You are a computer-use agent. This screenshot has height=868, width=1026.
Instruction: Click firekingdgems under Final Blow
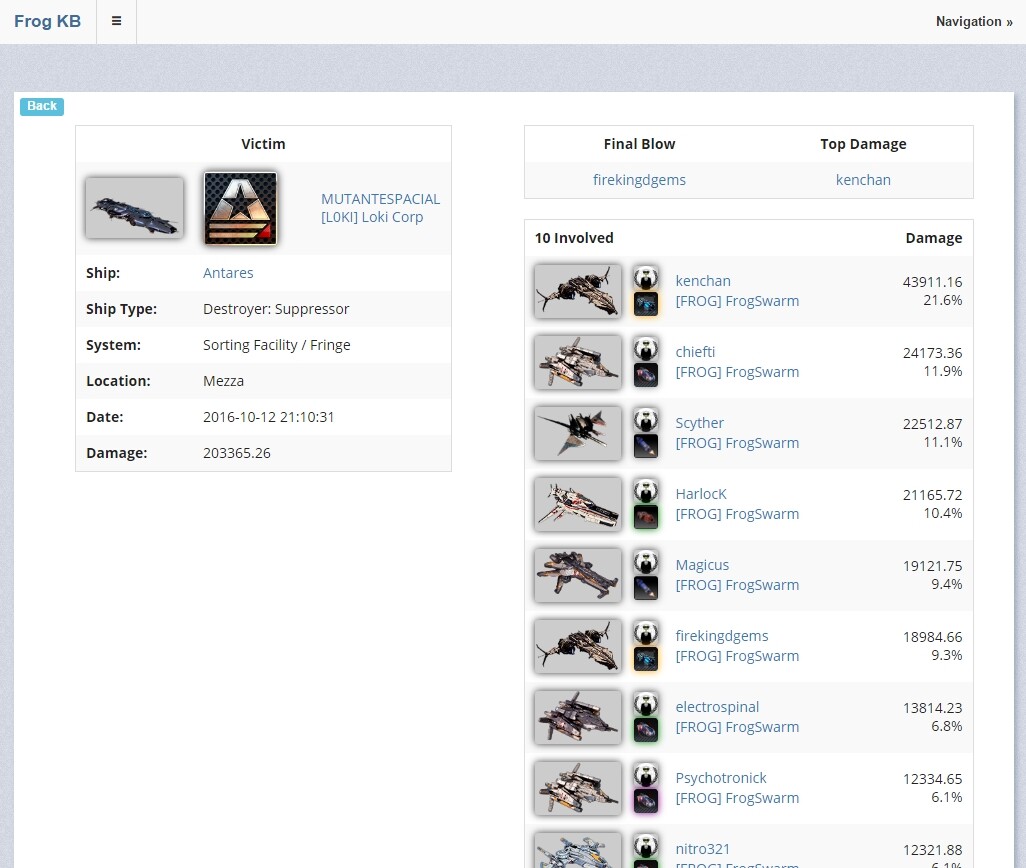639,180
